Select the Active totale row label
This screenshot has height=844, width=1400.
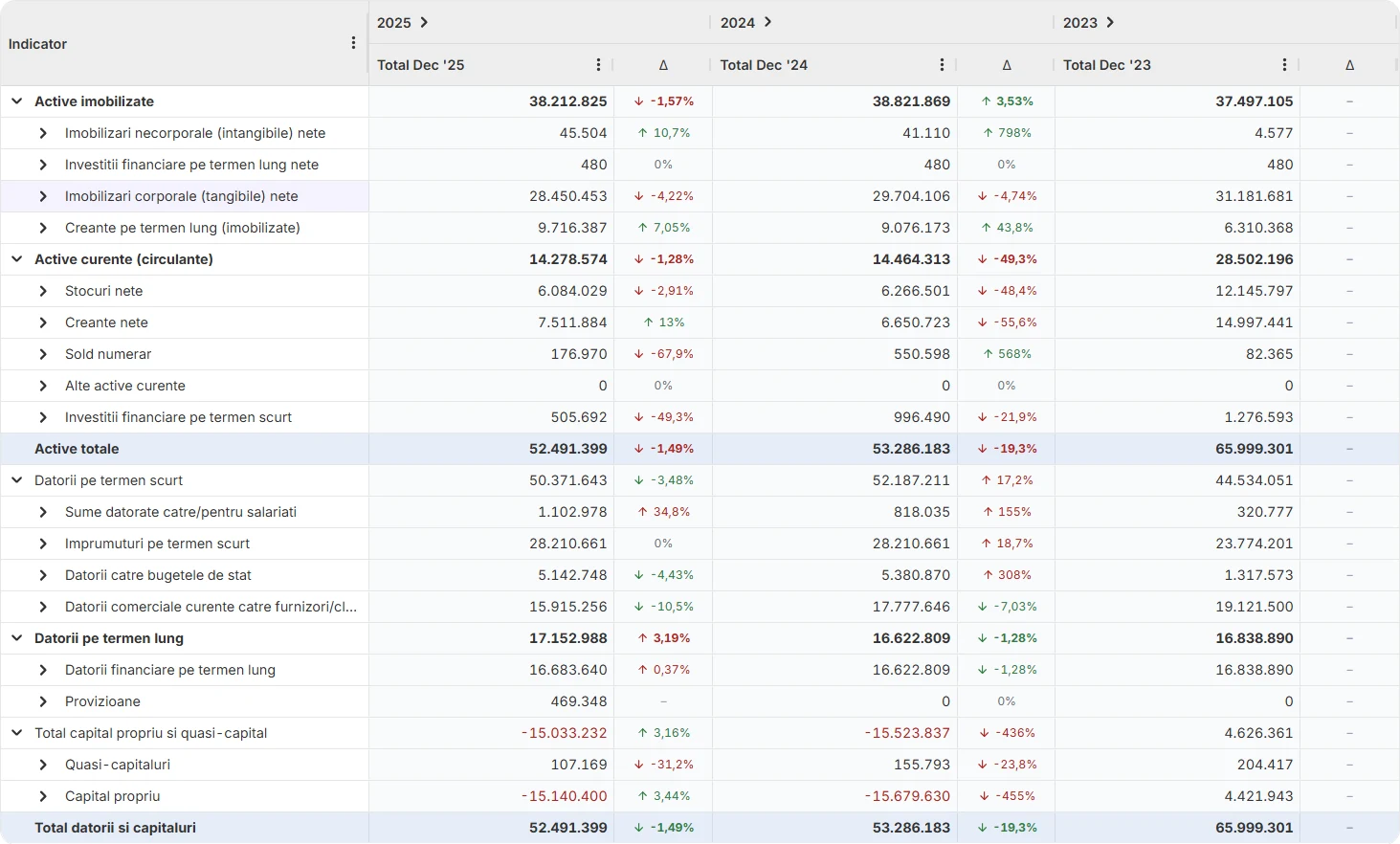77,449
